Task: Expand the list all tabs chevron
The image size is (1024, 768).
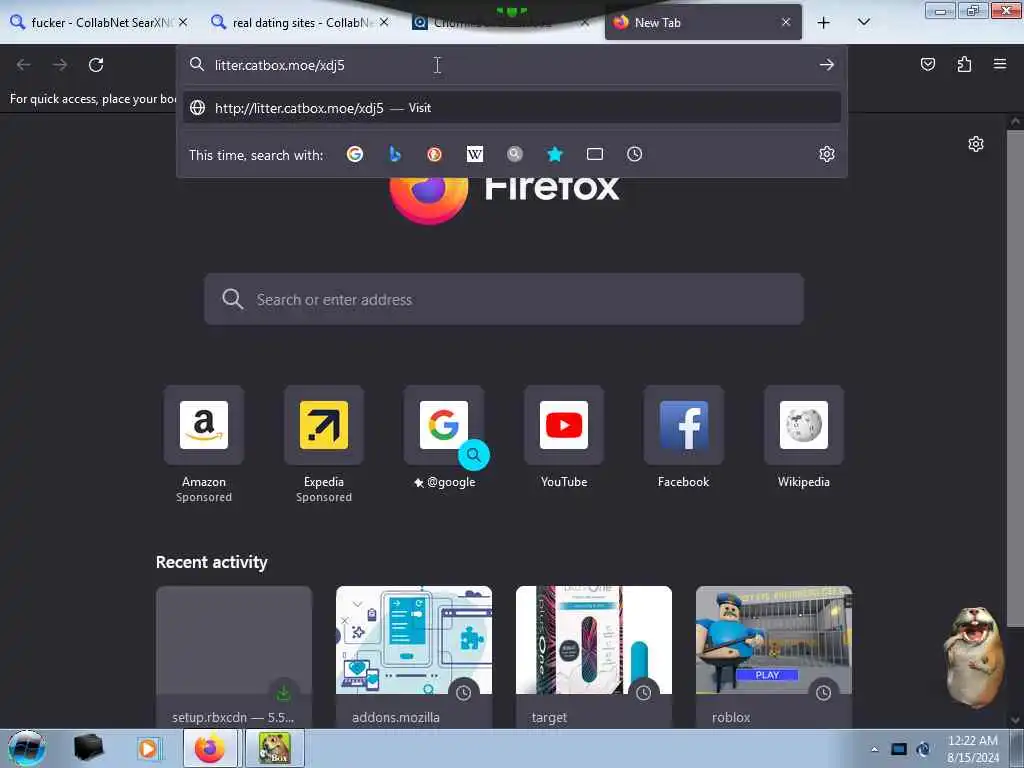Action: [863, 22]
